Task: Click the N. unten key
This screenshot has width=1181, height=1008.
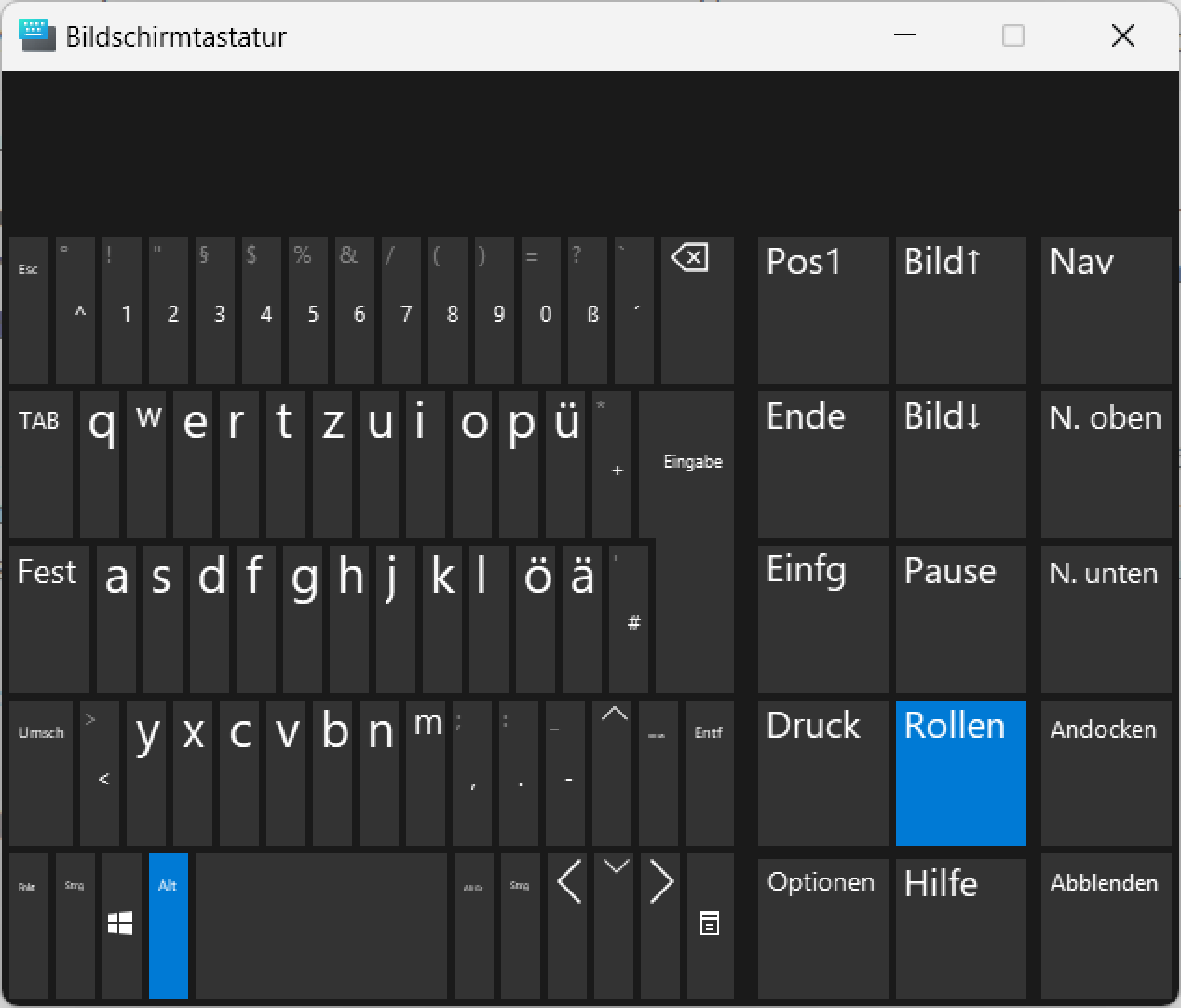Action: [x=1106, y=620]
